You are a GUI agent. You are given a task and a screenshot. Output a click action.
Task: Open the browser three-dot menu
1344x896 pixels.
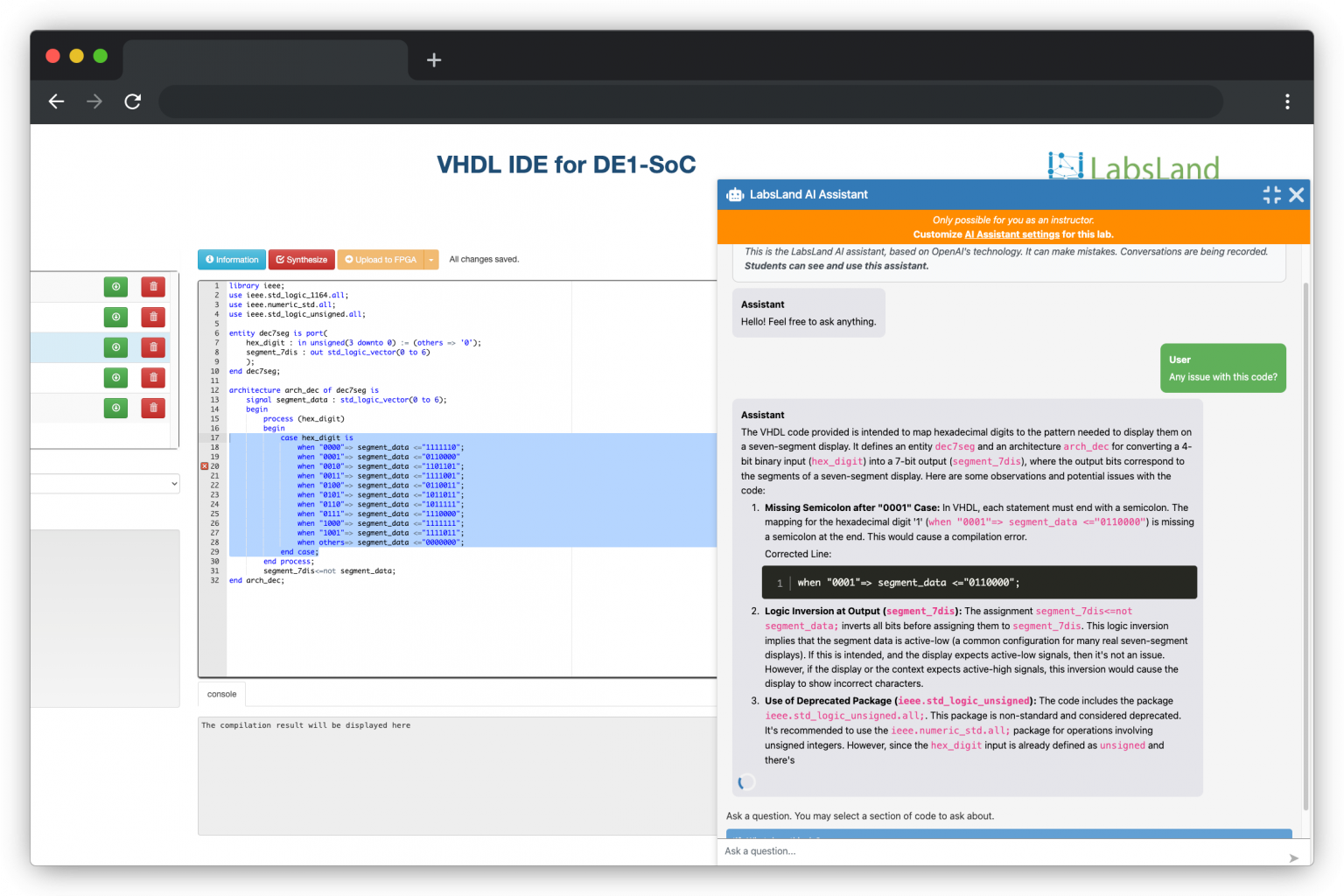click(x=1287, y=101)
